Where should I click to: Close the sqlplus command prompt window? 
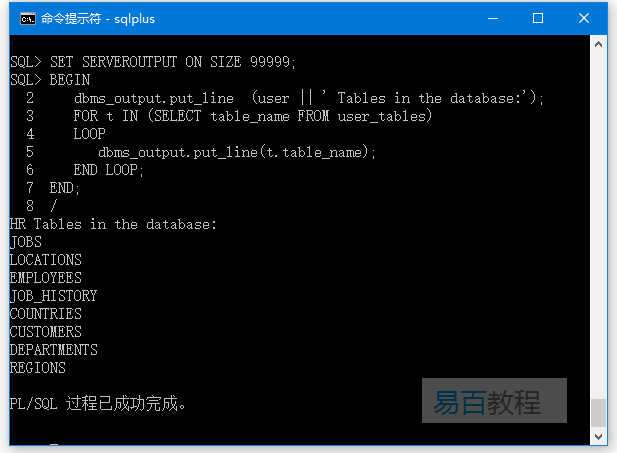(584, 18)
